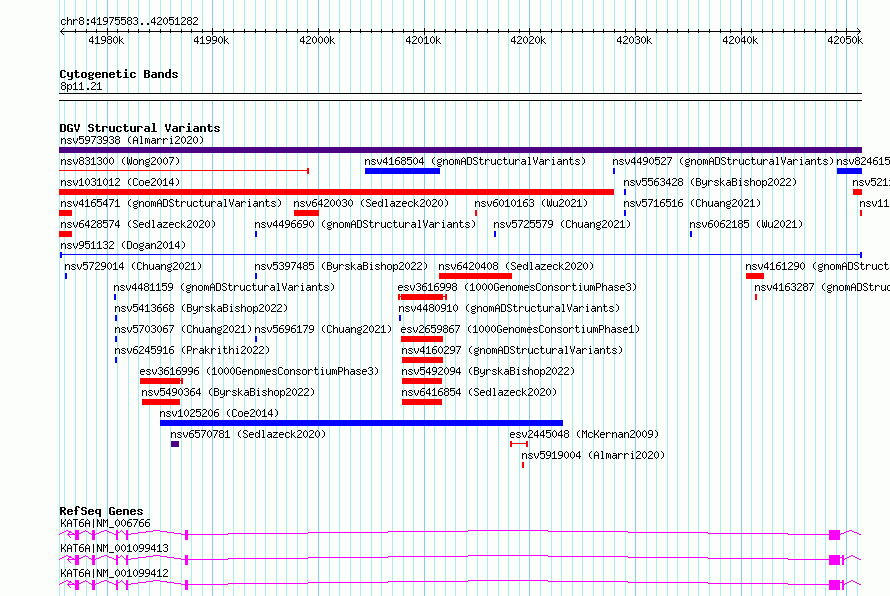The width and height of the screenshot is (890, 596).
Task: Click the 42000k ruler position
Action: click(x=317, y=40)
